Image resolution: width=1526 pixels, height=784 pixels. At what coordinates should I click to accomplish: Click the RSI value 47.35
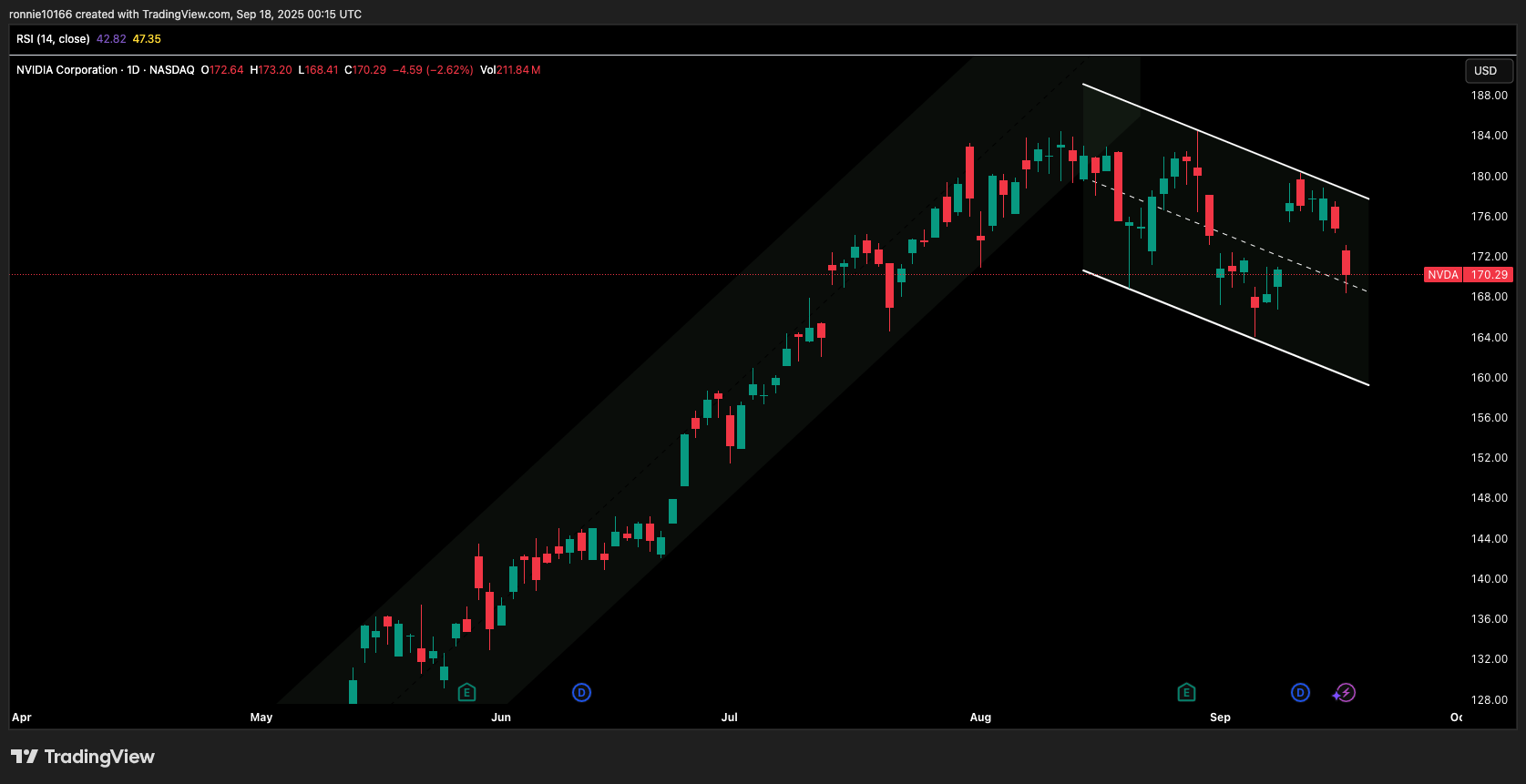[147, 39]
